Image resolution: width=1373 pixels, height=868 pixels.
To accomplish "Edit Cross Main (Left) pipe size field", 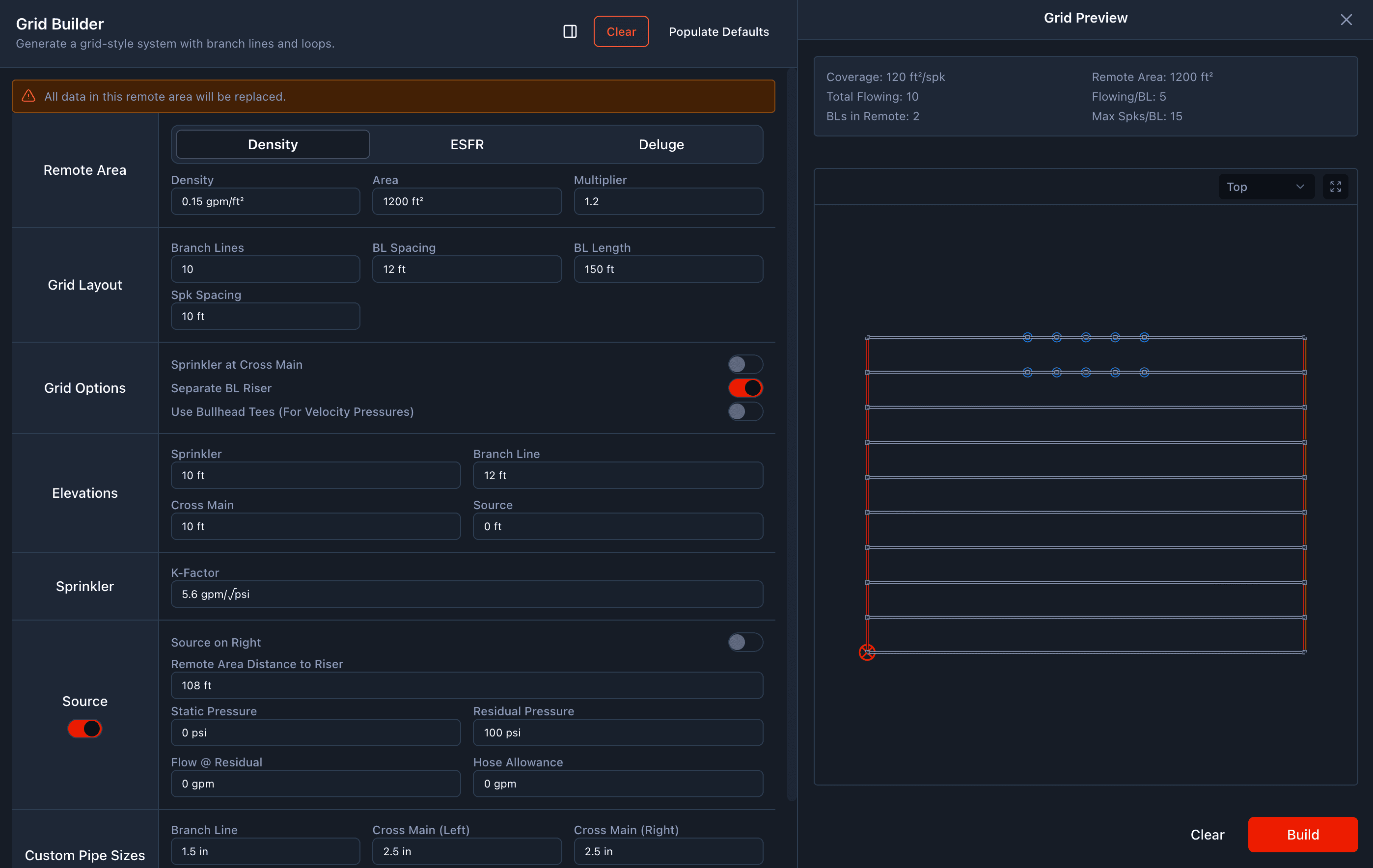I will pos(467,851).
